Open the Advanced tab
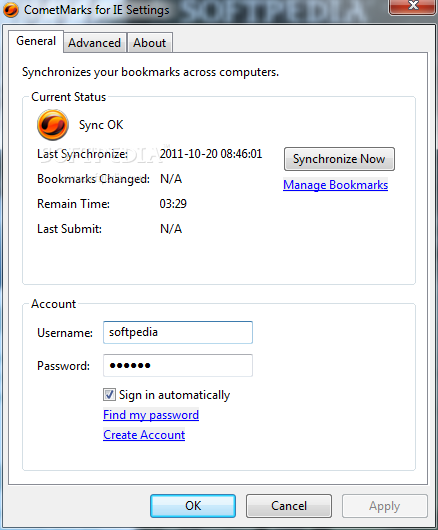The image size is (438, 530). point(95,43)
